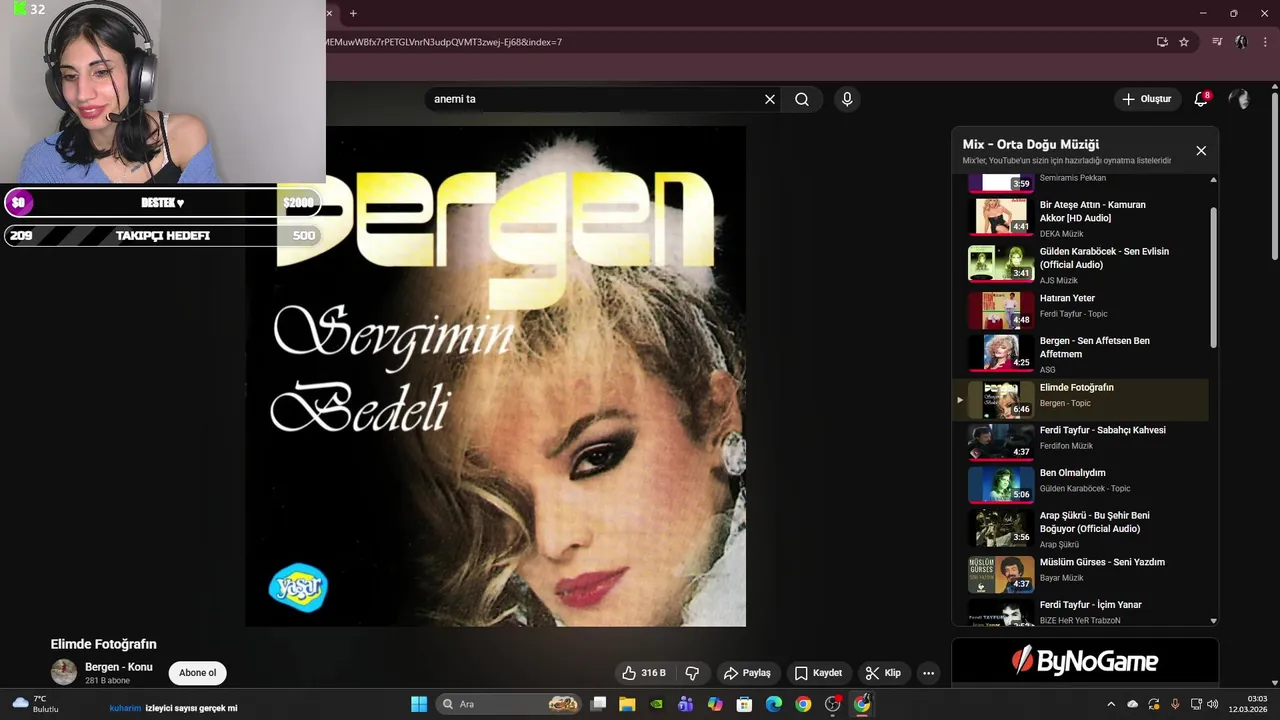Play Ben Olmalıydım by Gülden Karaböcek
Viewport: 1280px width, 720px height.
pyautogui.click(x=1087, y=485)
